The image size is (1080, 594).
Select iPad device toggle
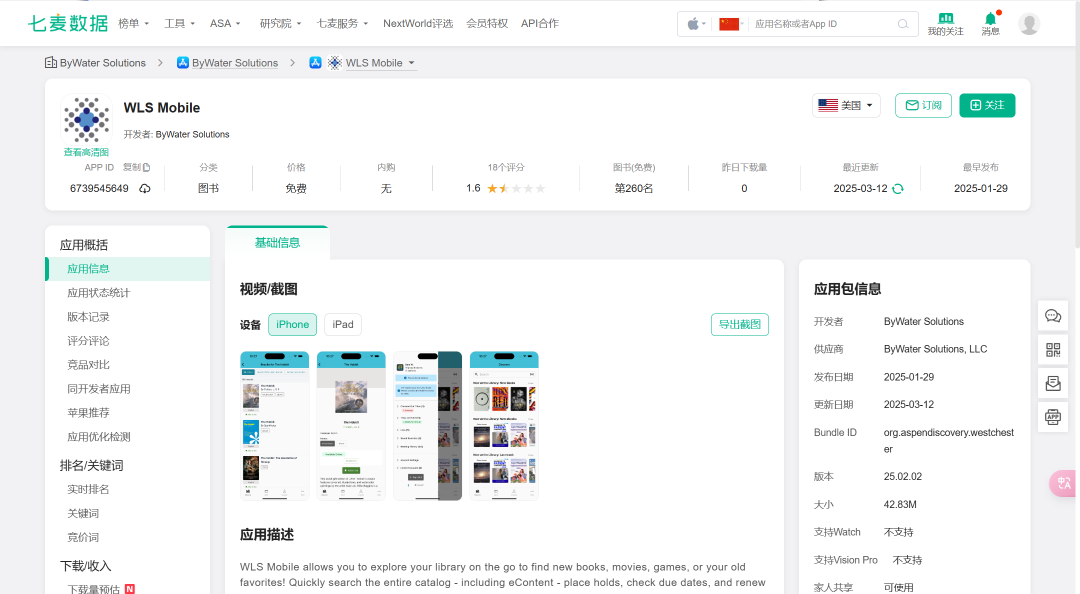343,325
